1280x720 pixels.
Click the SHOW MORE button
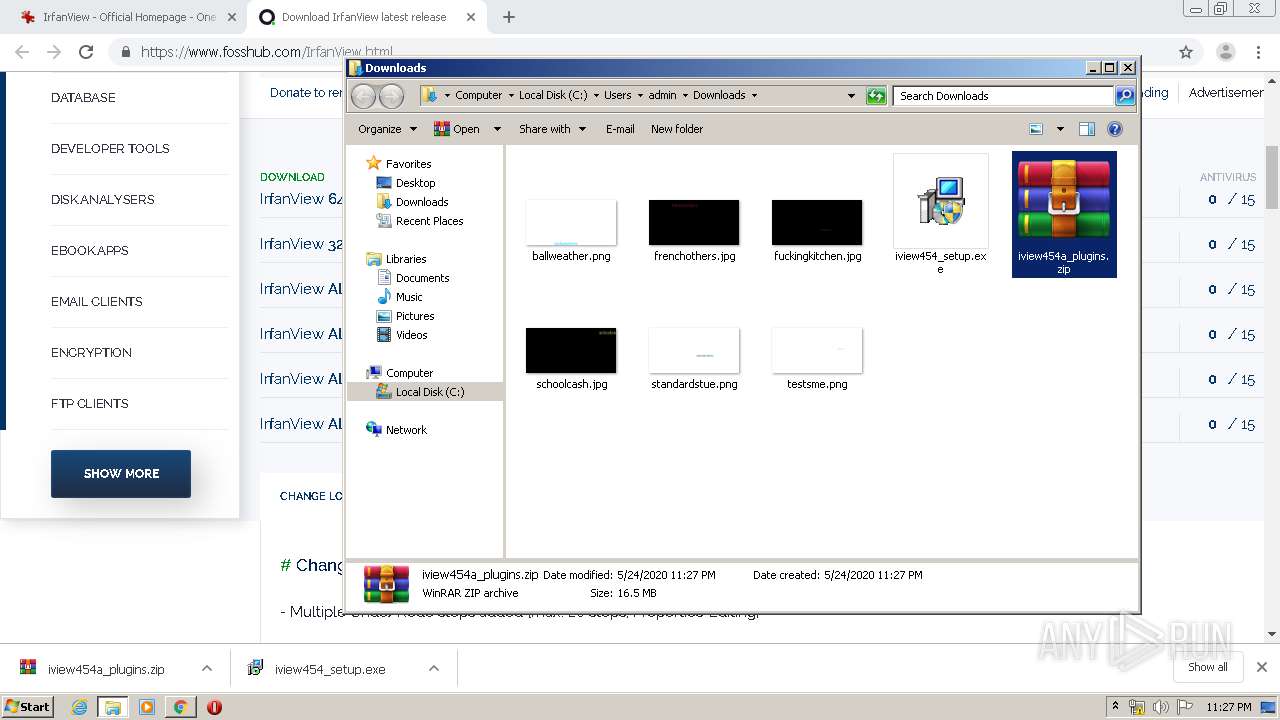[x=121, y=474]
